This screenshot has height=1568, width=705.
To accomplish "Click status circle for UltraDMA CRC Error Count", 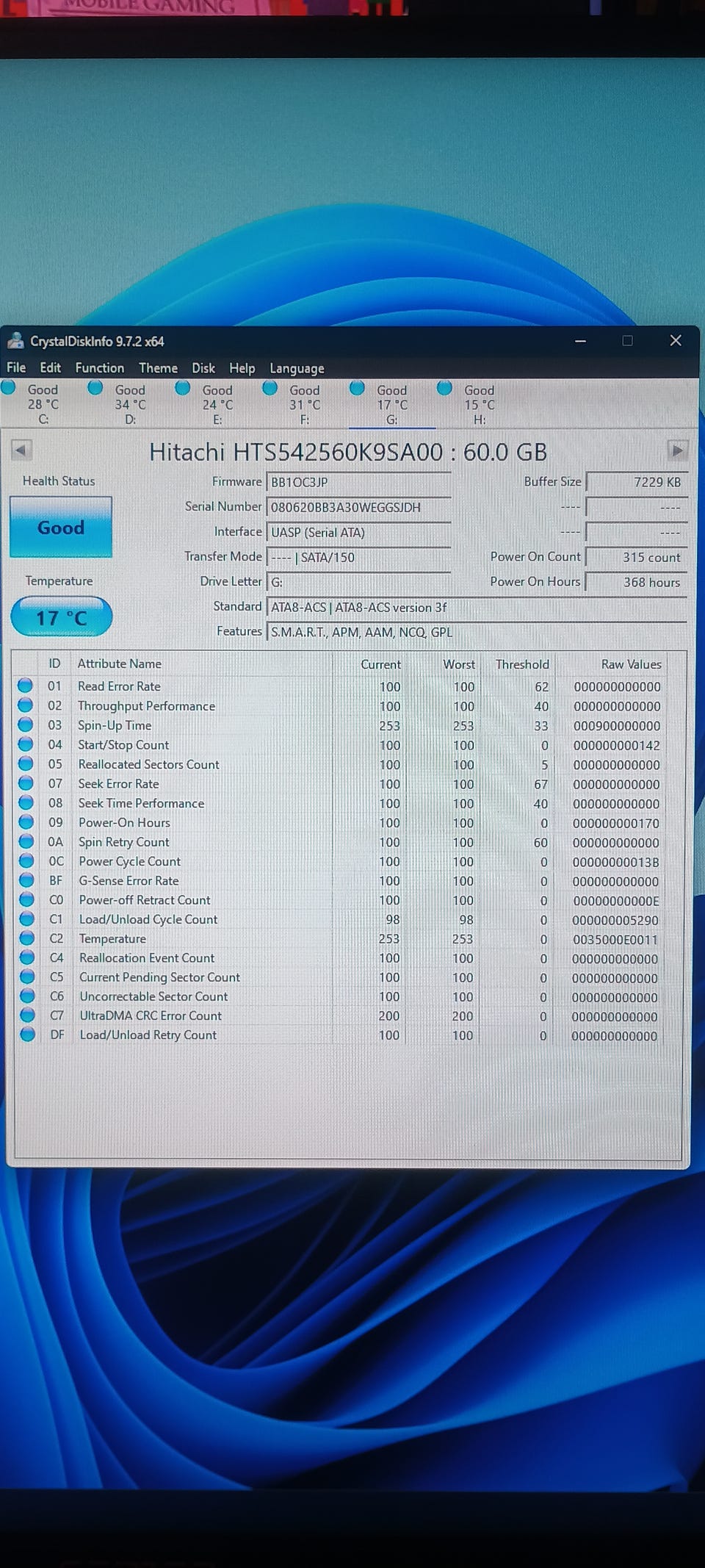I will (x=28, y=1015).
